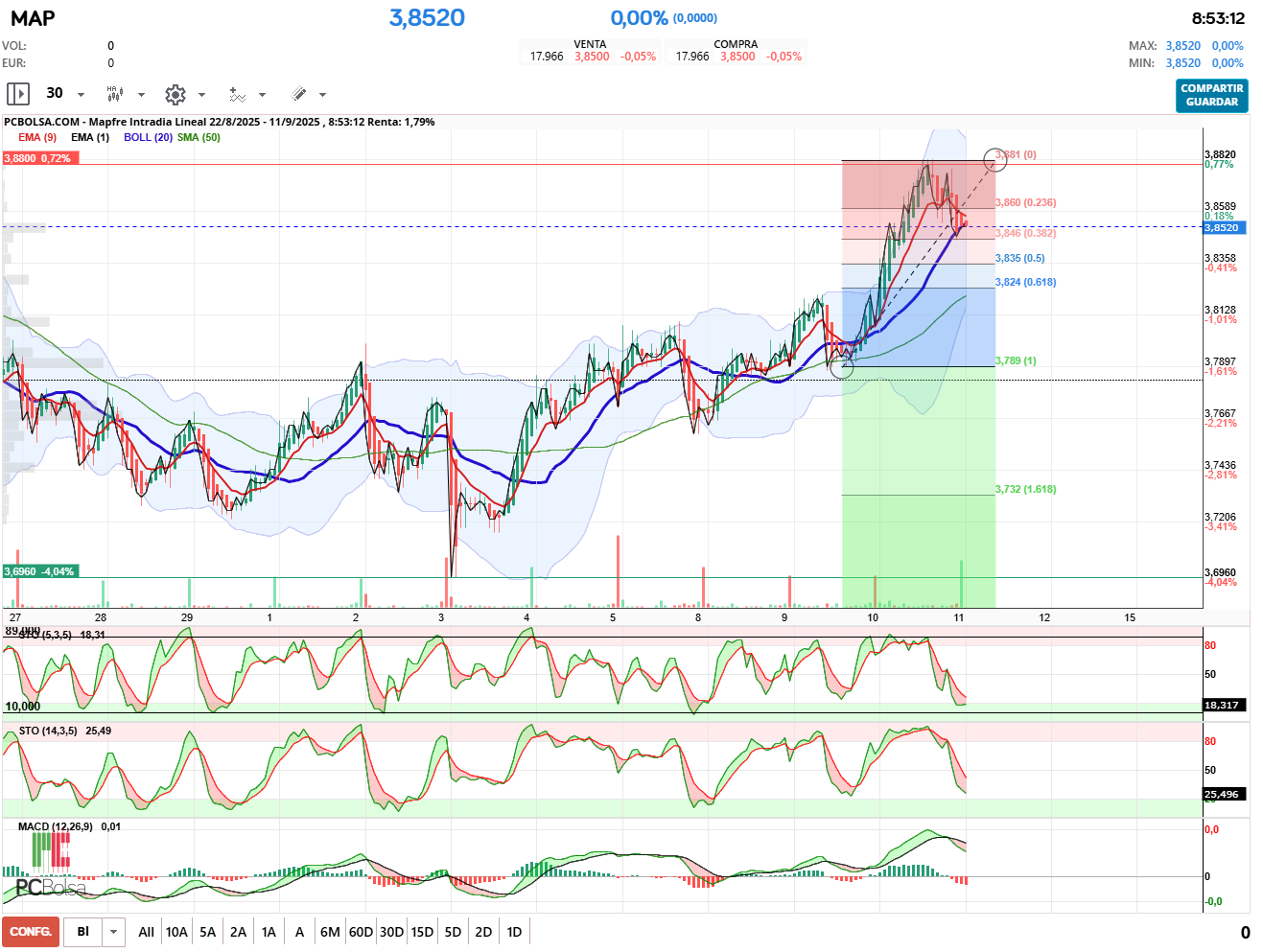The width and height of the screenshot is (1263, 952).
Task: Click the MIN value 3,8520
Action: click(1183, 63)
